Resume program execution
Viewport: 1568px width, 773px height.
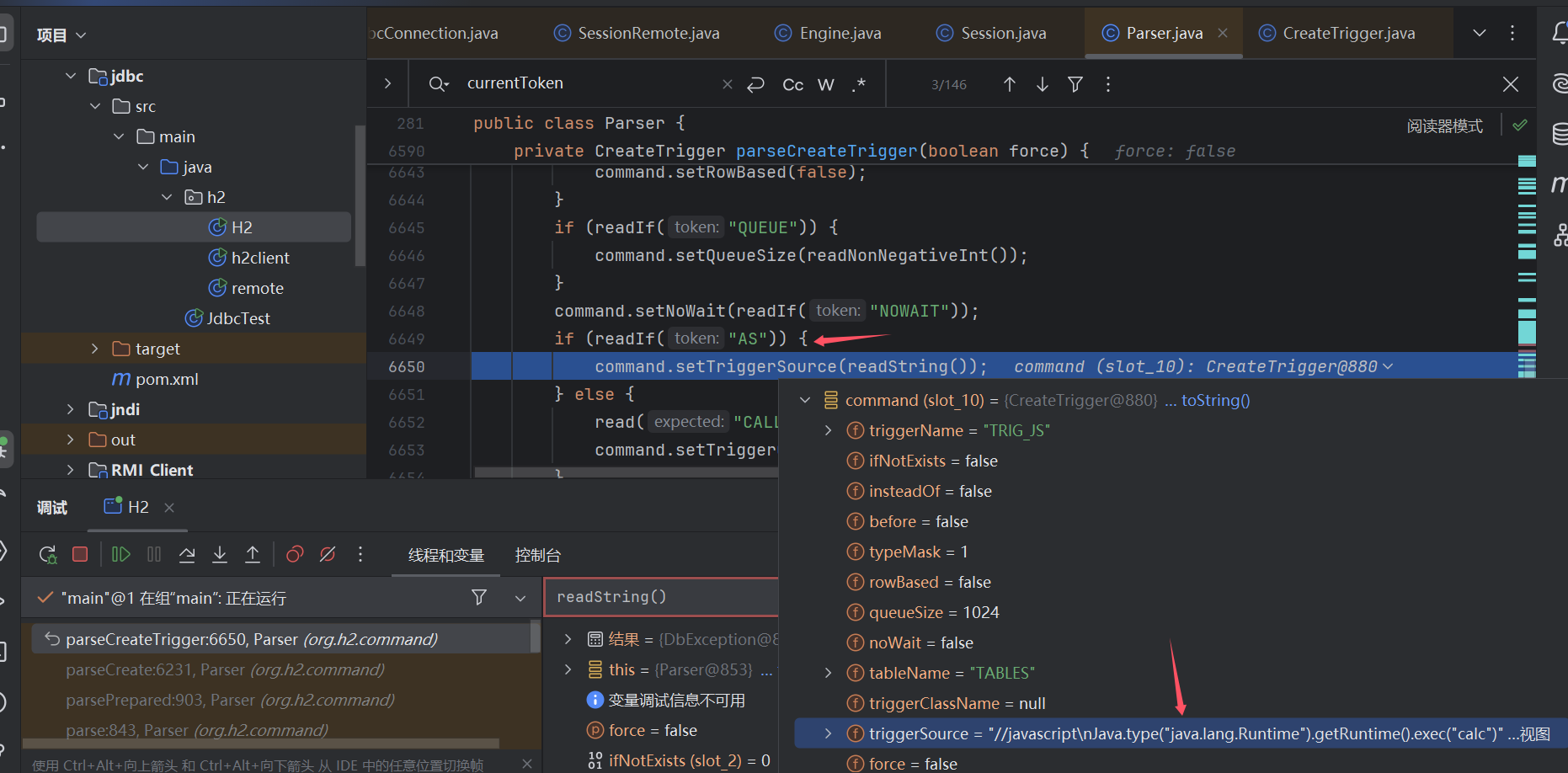[121, 554]
